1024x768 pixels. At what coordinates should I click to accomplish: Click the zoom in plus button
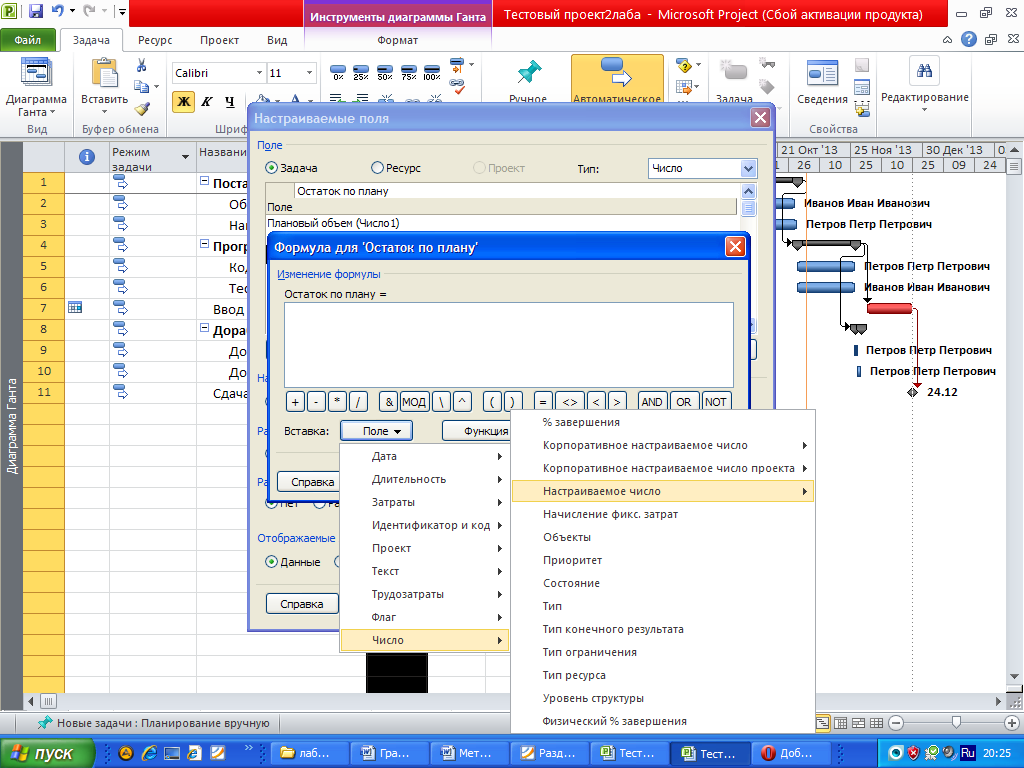point(1012,723)
